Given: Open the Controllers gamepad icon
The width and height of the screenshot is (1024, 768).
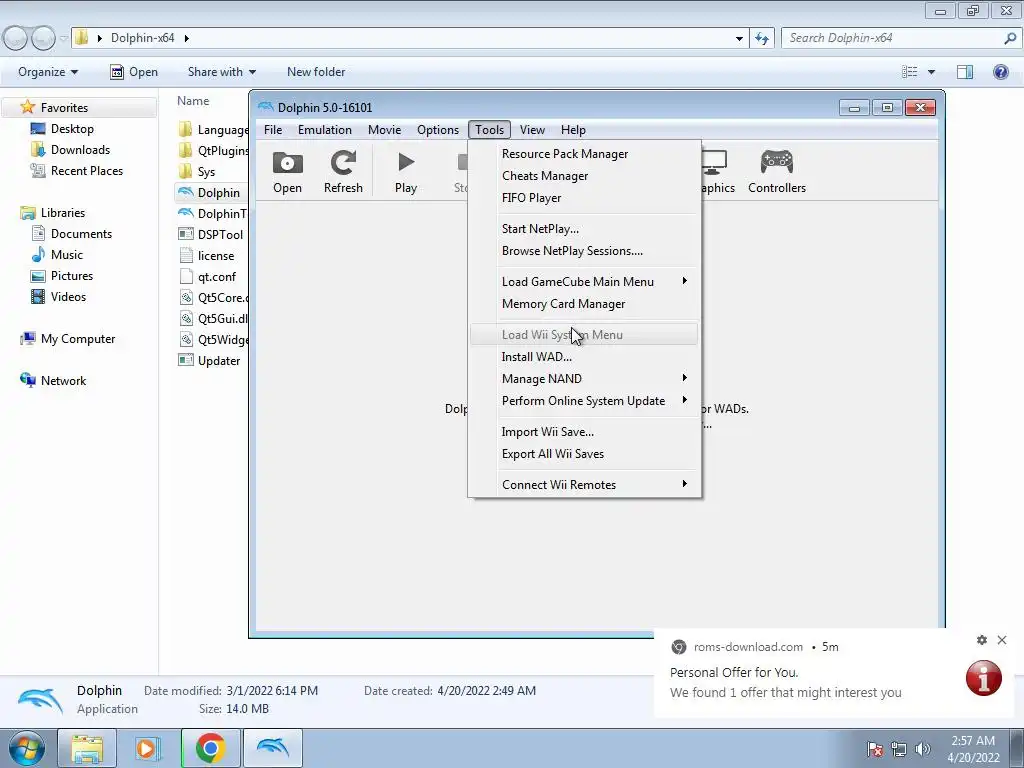Looking at the screenshot, I should 776,161.
